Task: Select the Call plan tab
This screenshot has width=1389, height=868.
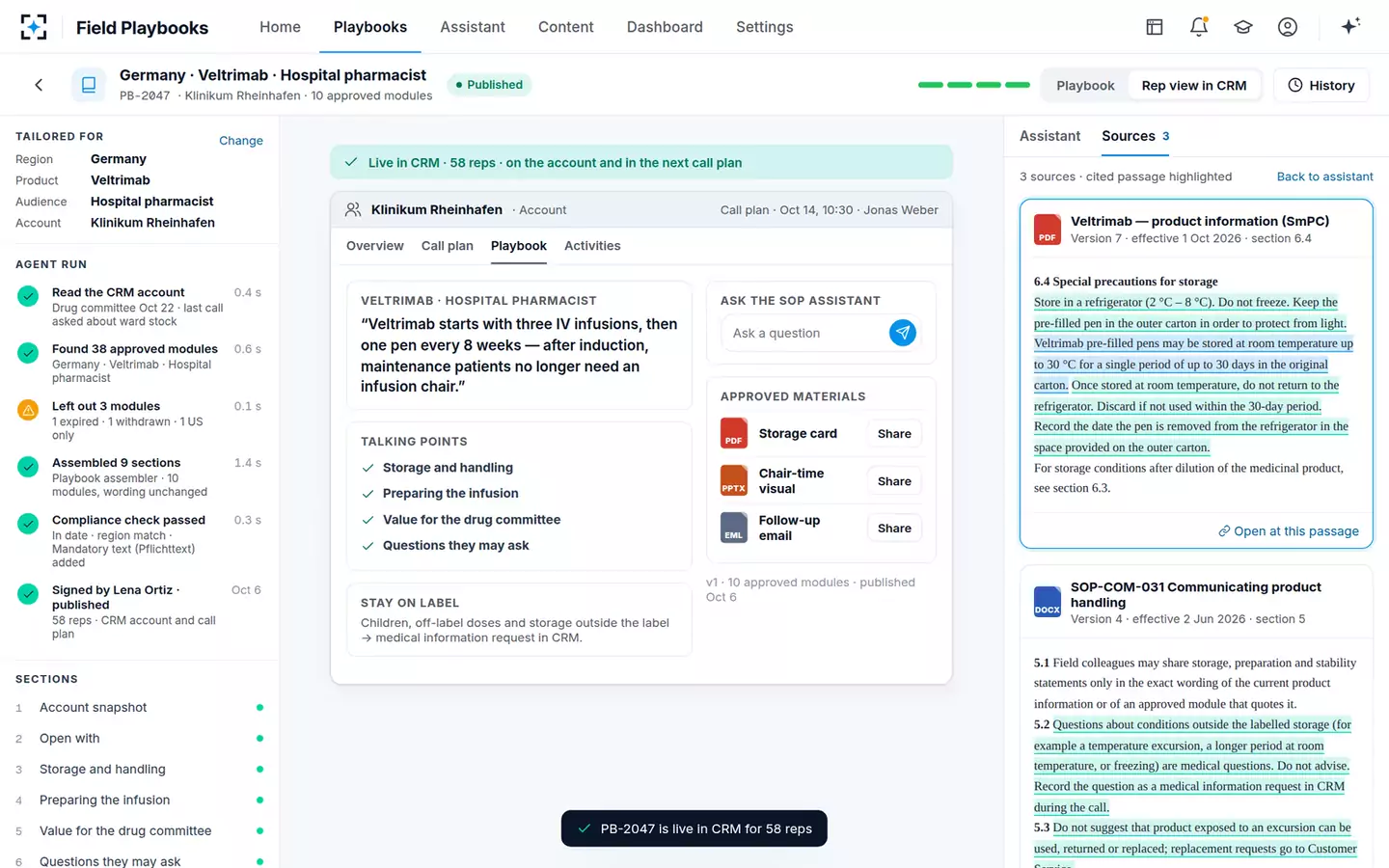Action: [x=448, y=246]
